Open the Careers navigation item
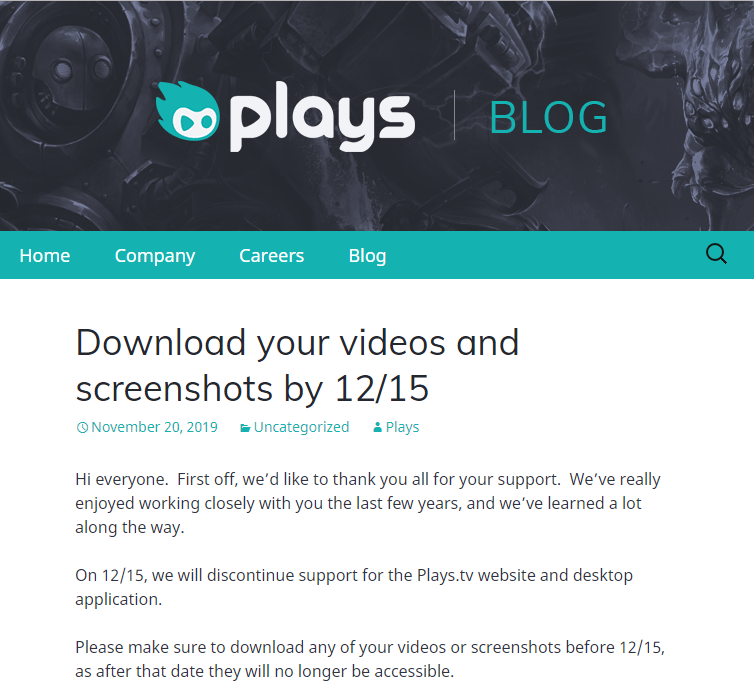The width and height of the screenshot is (754, 693). click(x=272, y=256)
